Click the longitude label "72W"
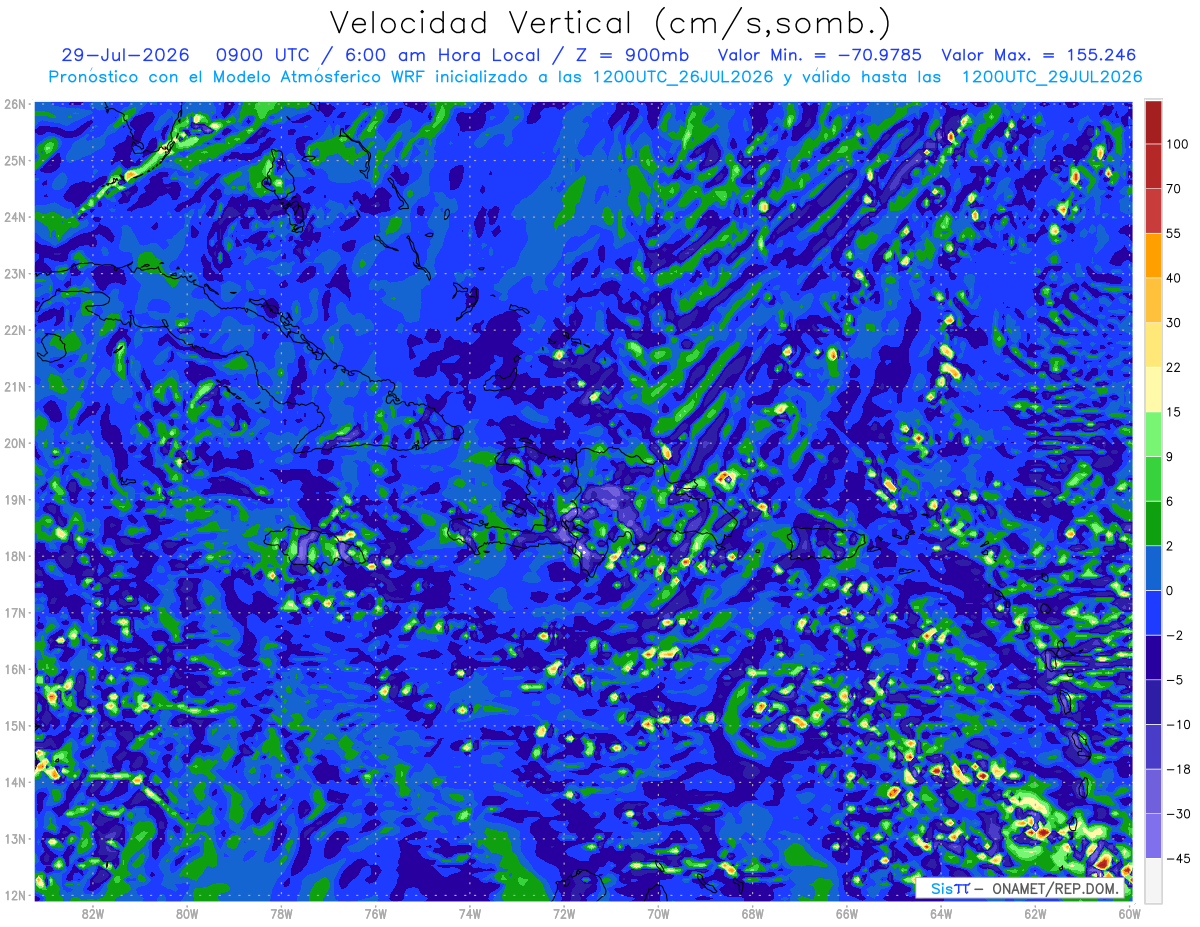The image size is (1200, 927). [564, 913]
